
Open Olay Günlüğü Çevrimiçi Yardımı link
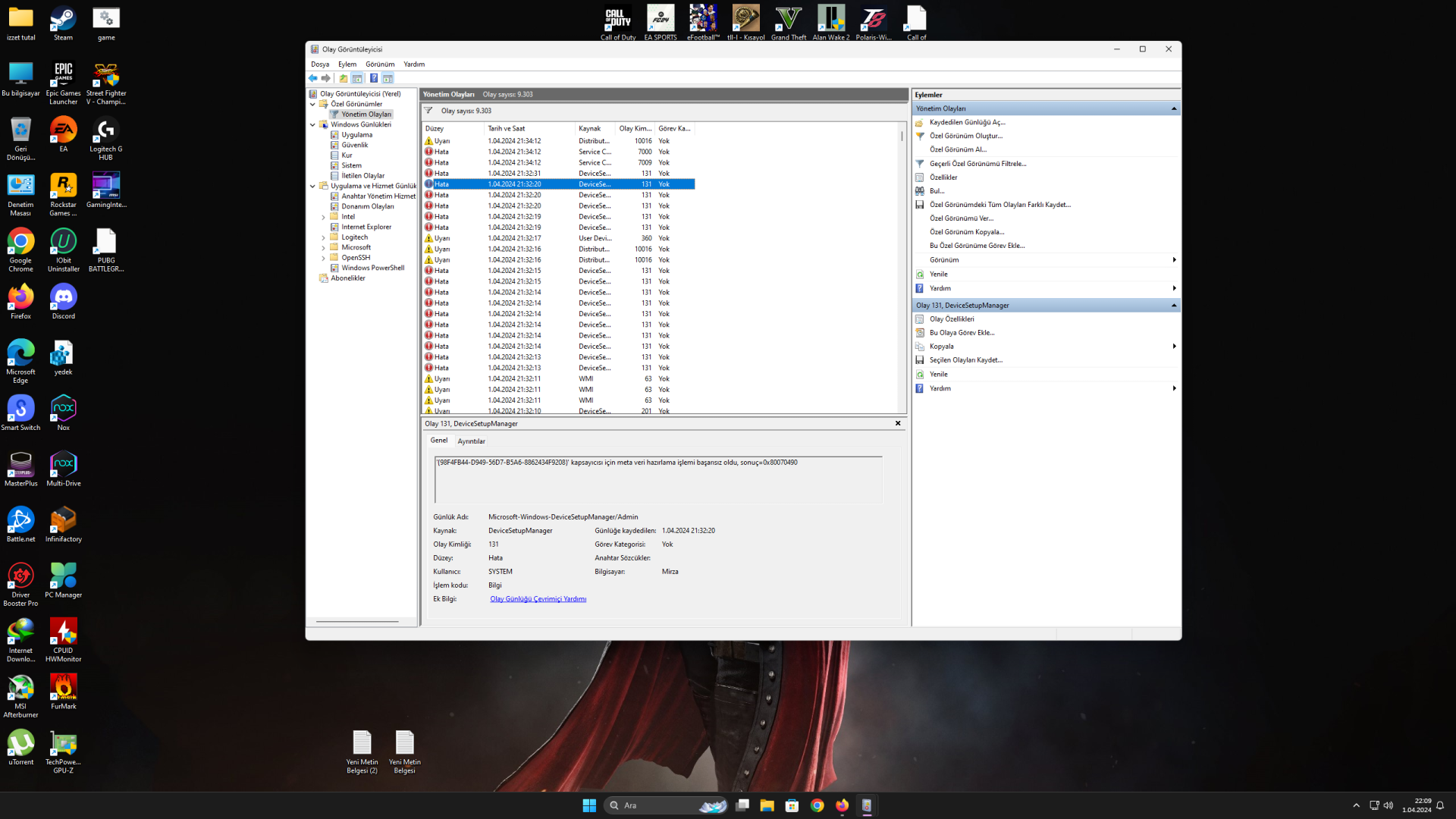pos(538,599)
